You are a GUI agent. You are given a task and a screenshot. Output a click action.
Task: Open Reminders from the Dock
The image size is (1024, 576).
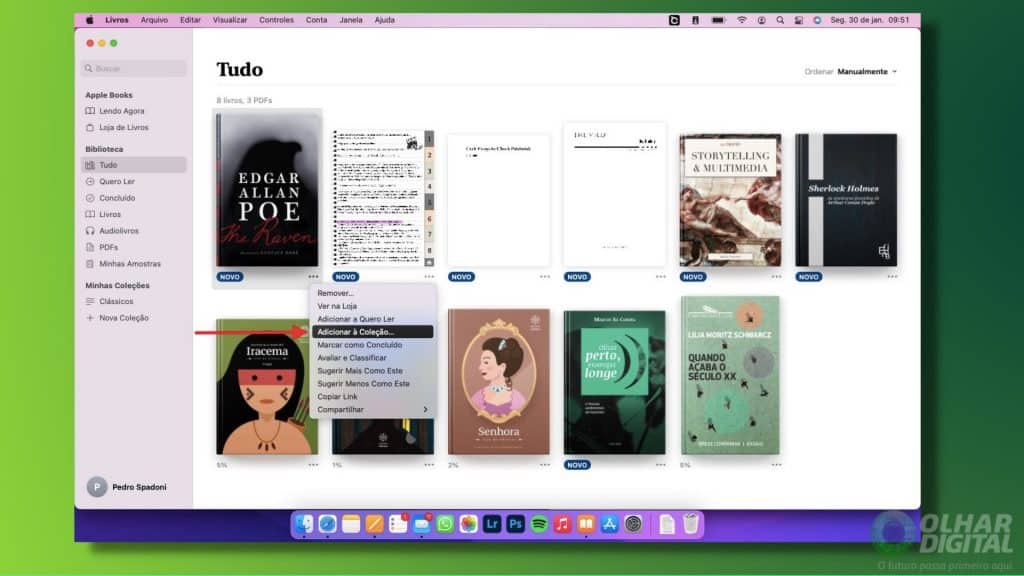click(x=398, y=524)
